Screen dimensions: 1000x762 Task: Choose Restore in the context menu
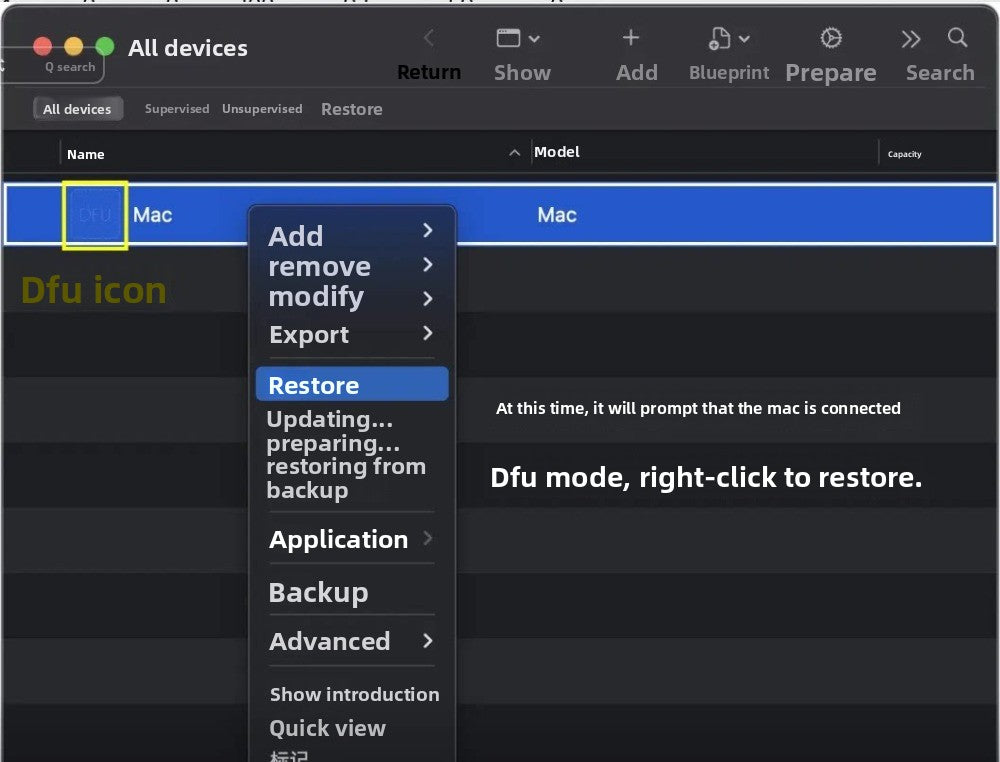352,385
